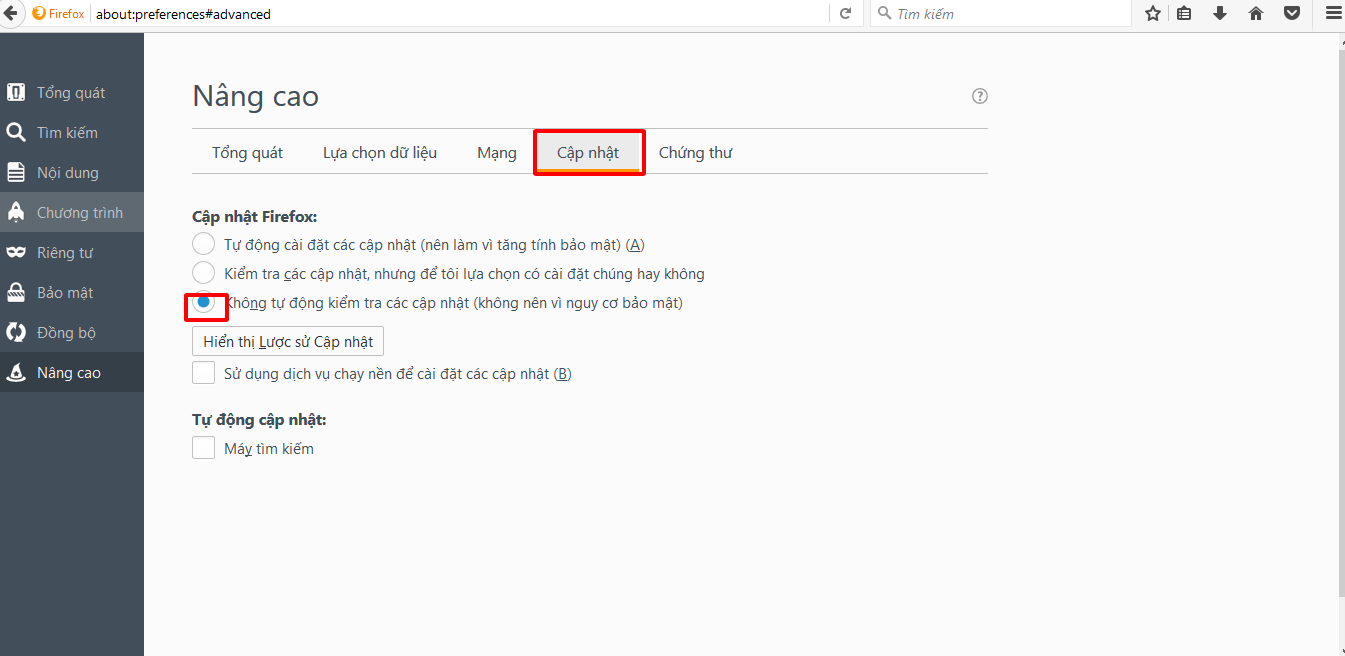1345x656 pixels.
Task: Enable Sử dụng dịch vụ chạy nền checkbox
Action: click(x=204, y=373)
